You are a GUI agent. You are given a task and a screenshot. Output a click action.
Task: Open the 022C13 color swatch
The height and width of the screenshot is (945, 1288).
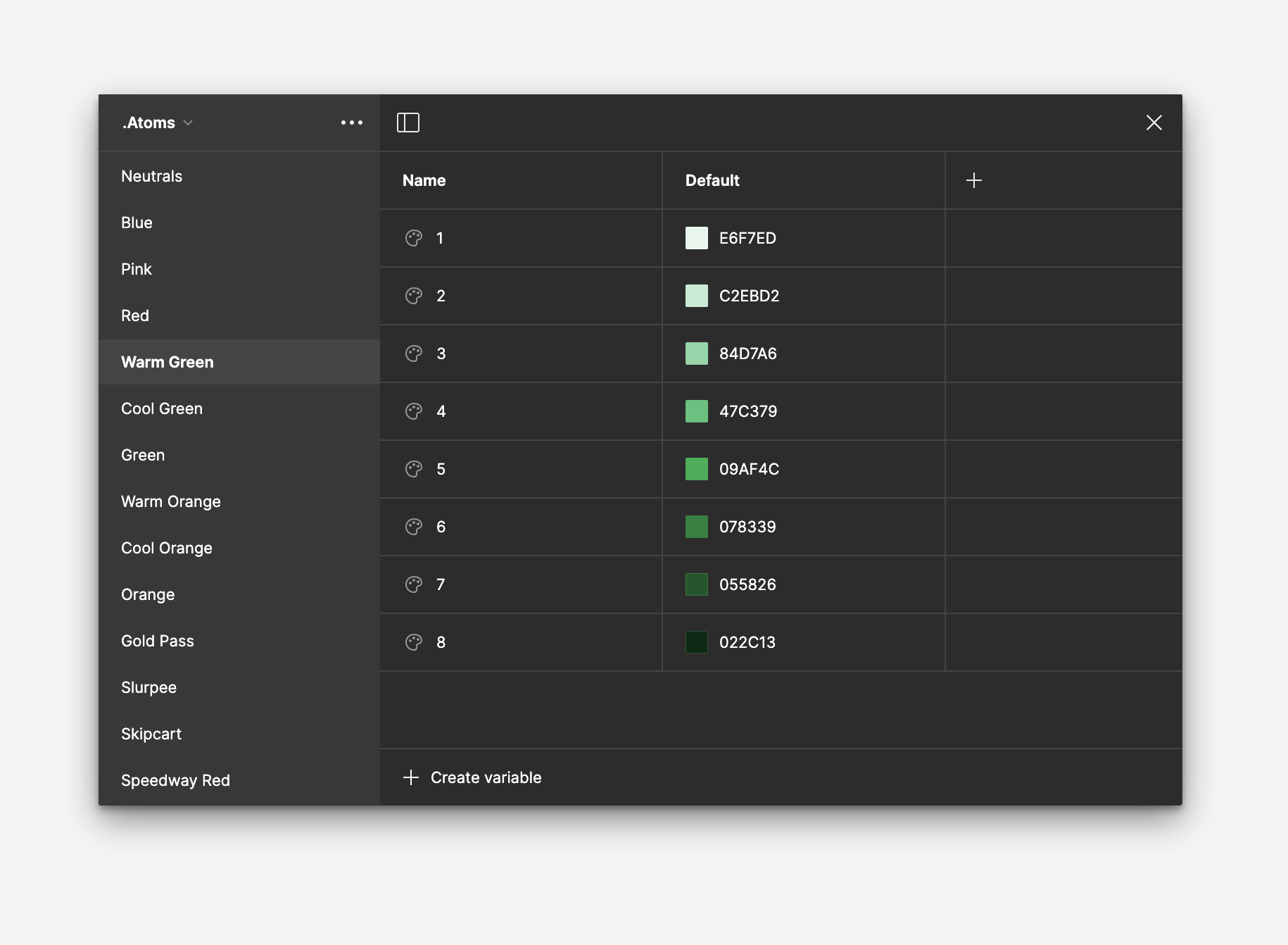(x=697, y=642)
